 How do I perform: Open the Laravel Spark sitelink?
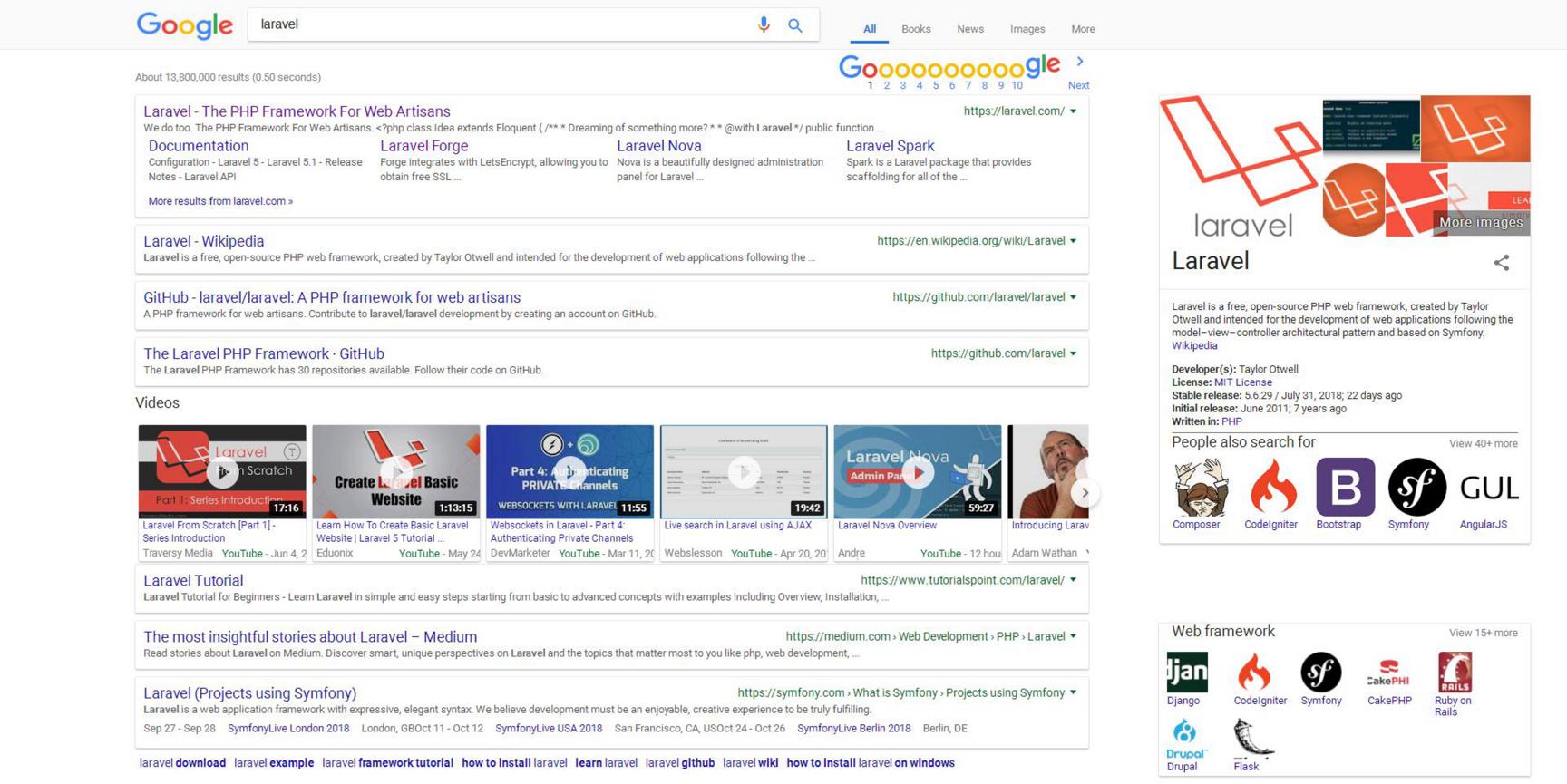coord(890,146)
